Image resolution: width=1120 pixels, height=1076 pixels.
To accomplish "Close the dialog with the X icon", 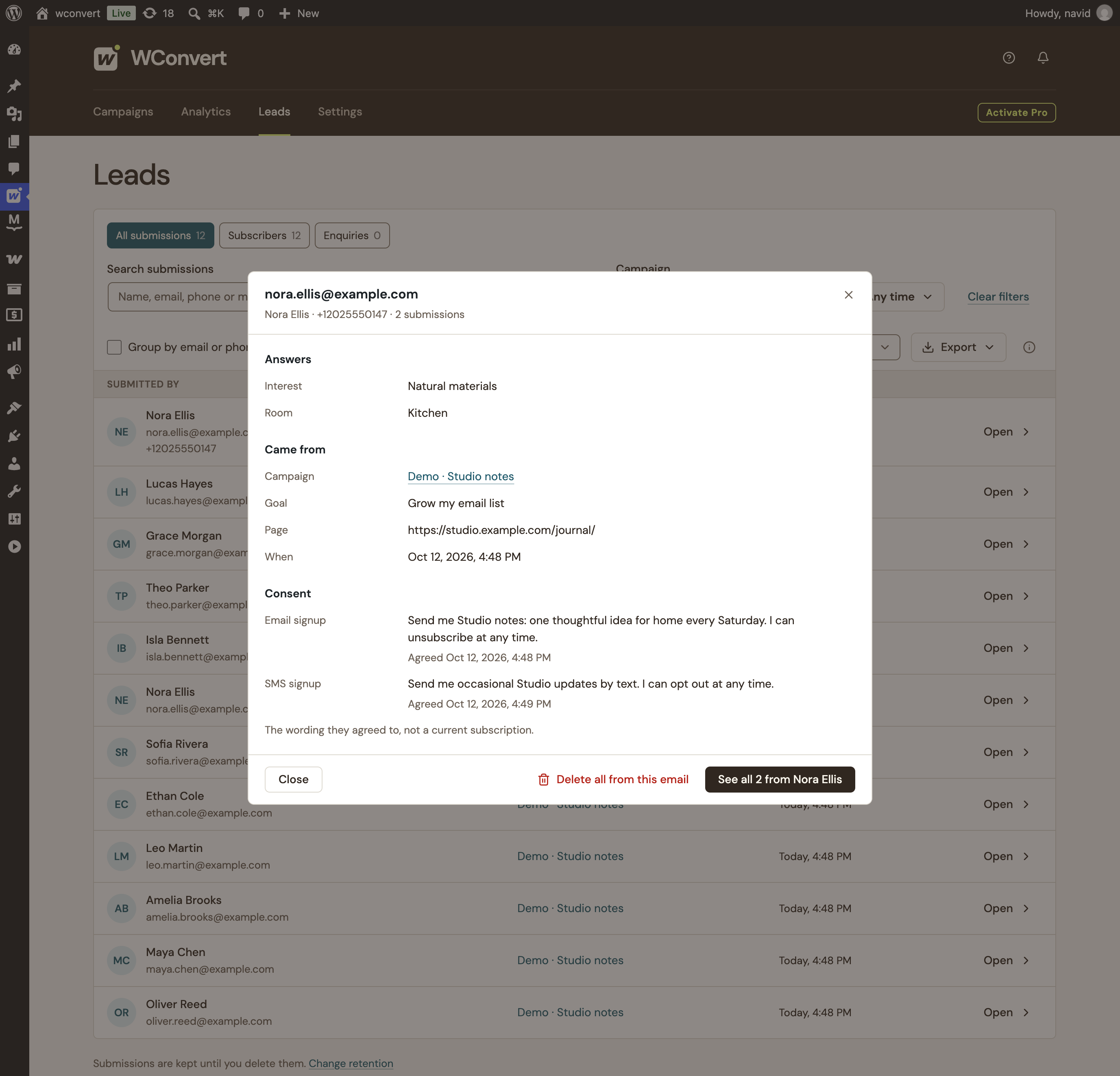I will pyautogui.click(x=848, y=295).
